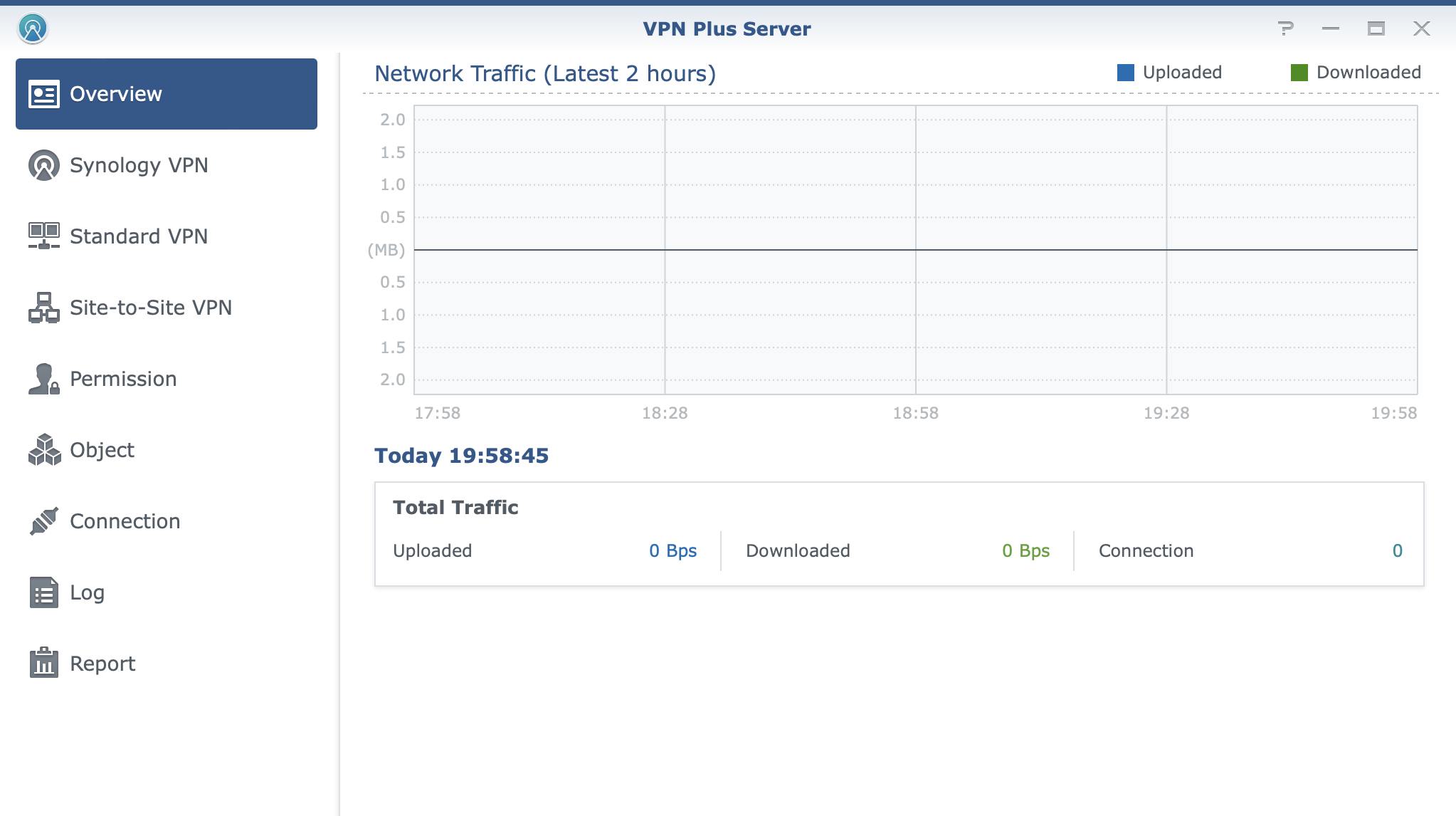Close the VPN Plus Server window
1456x816 pixels.
click(1422, 28)
